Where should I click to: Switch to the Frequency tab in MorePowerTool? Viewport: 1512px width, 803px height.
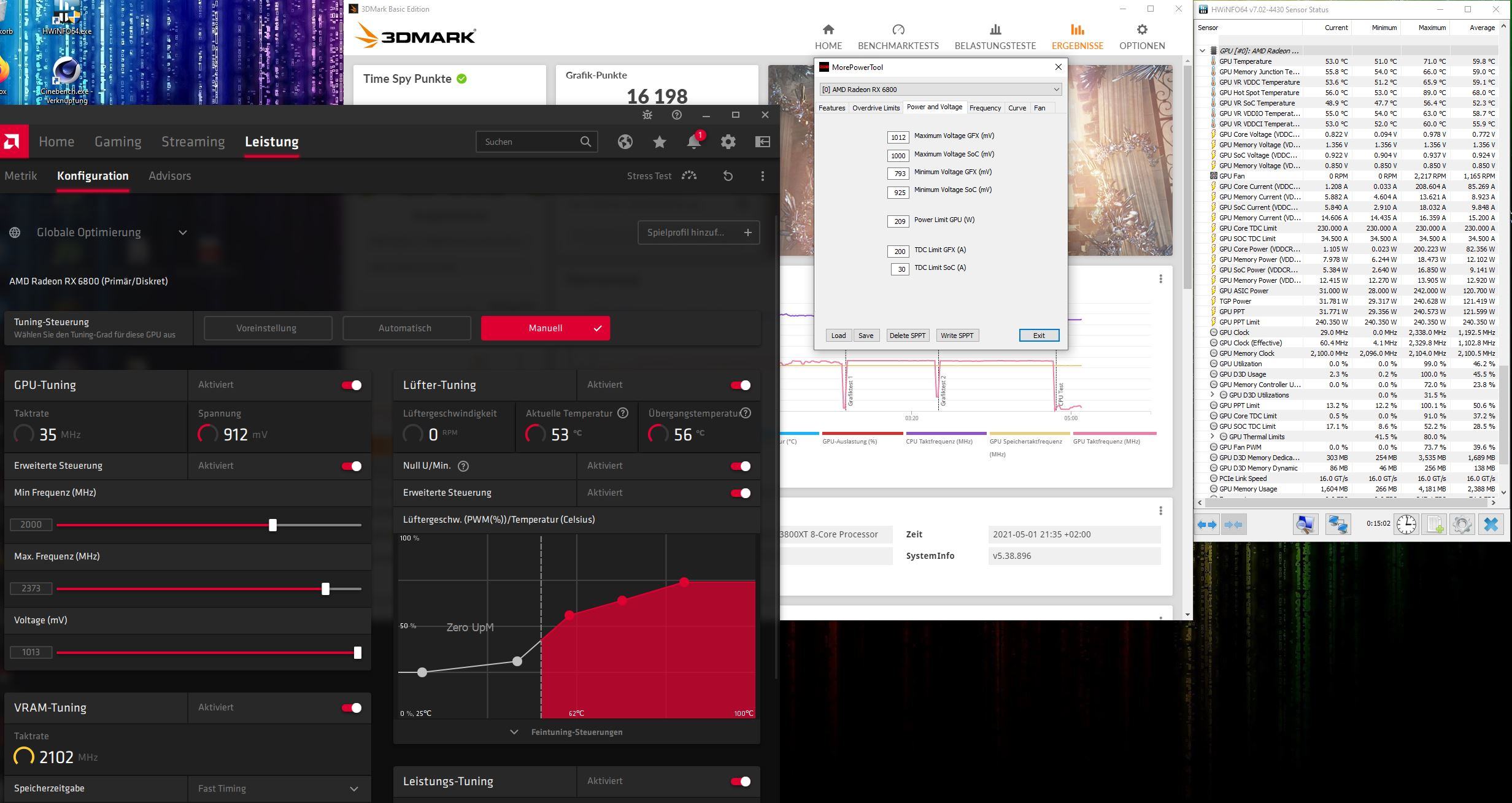coord(985,108)
